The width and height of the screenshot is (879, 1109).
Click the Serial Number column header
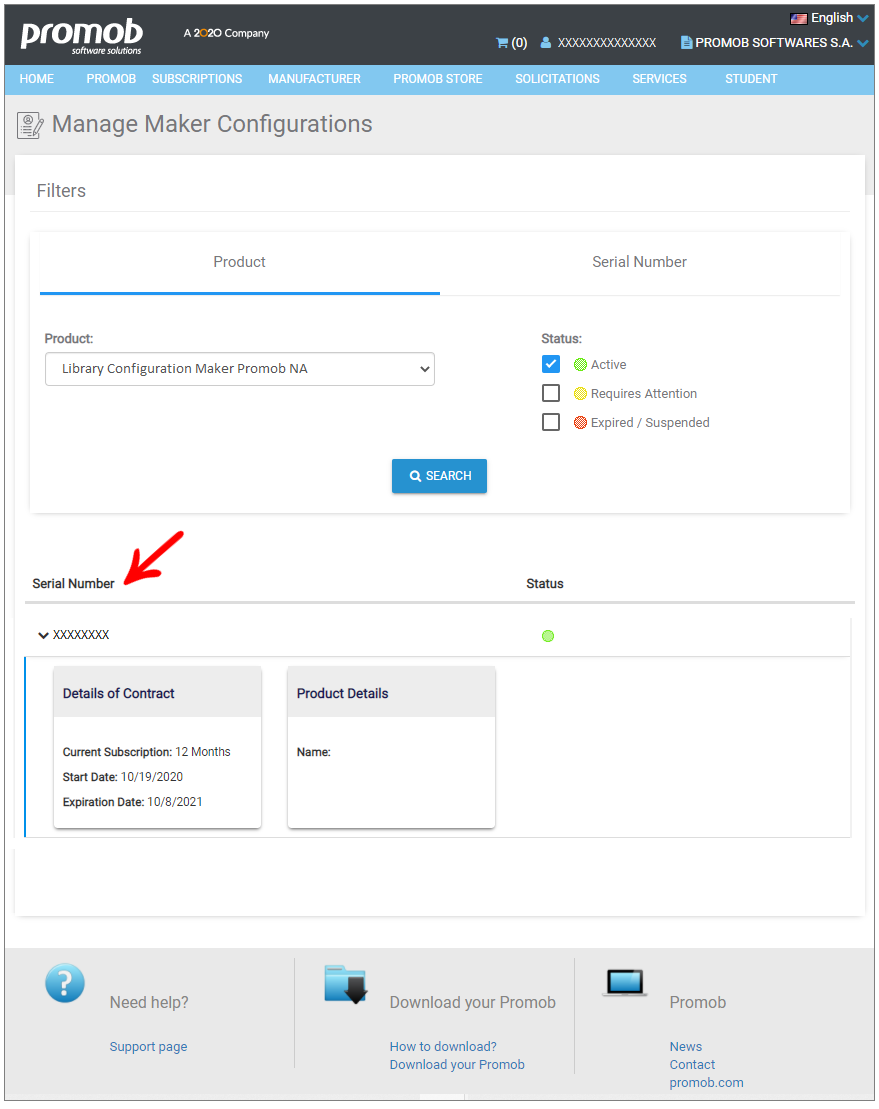[x=74, y=584]
